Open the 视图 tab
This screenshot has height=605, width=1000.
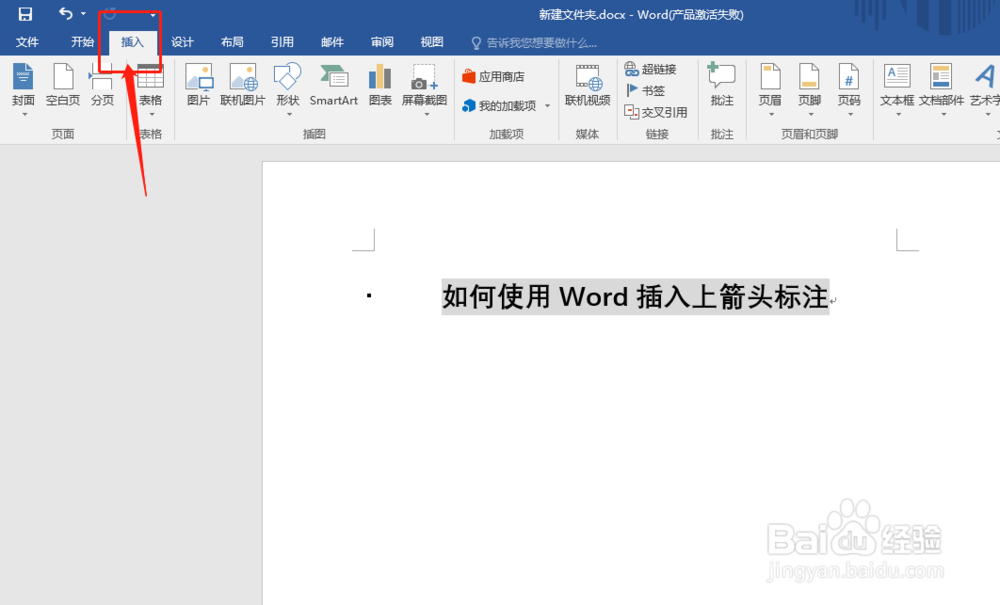432,42
